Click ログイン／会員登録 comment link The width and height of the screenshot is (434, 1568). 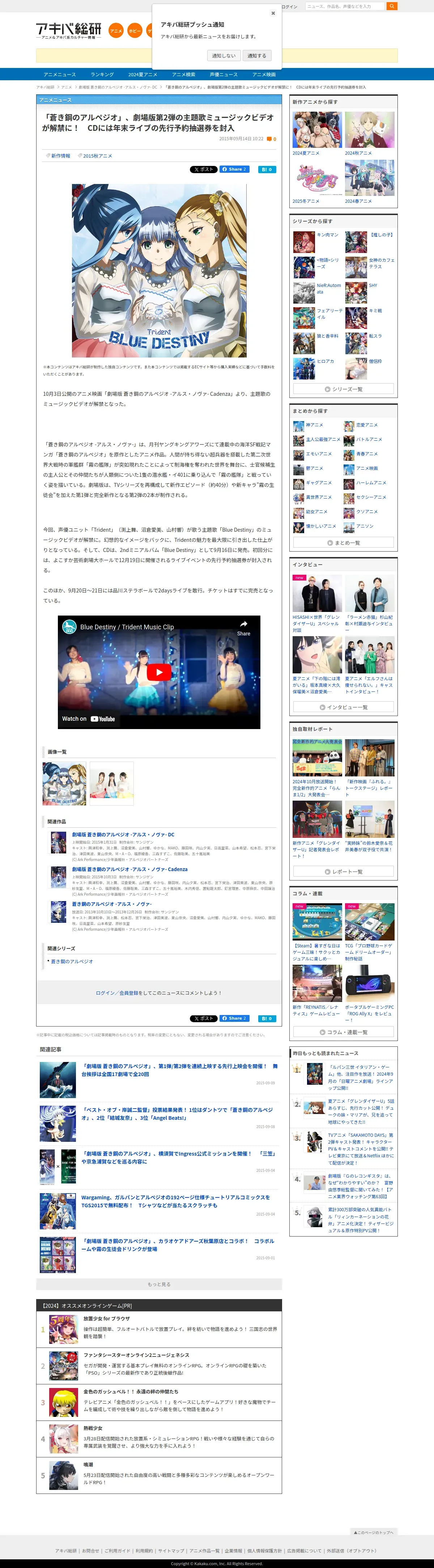[116, 993]
